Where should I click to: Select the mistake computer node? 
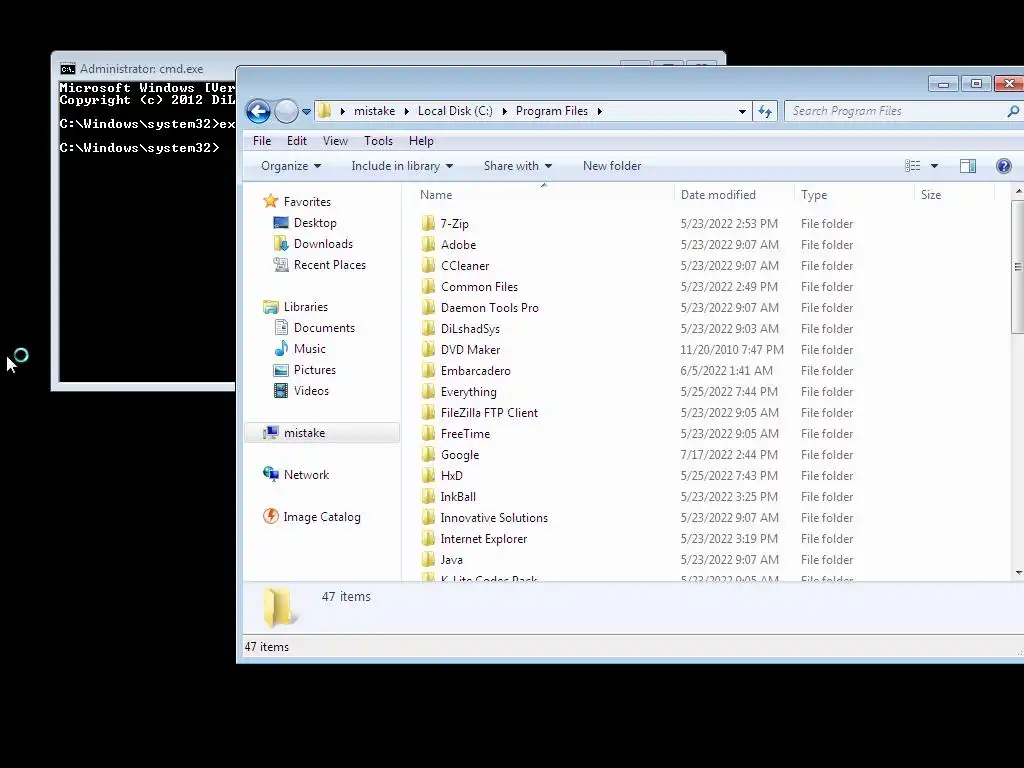click(321, 433)
